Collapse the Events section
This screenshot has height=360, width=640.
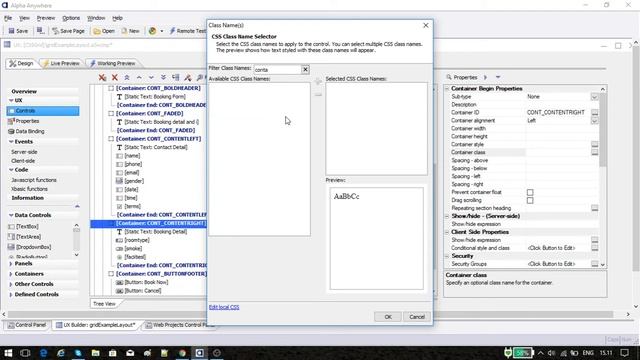coord(11,142)
